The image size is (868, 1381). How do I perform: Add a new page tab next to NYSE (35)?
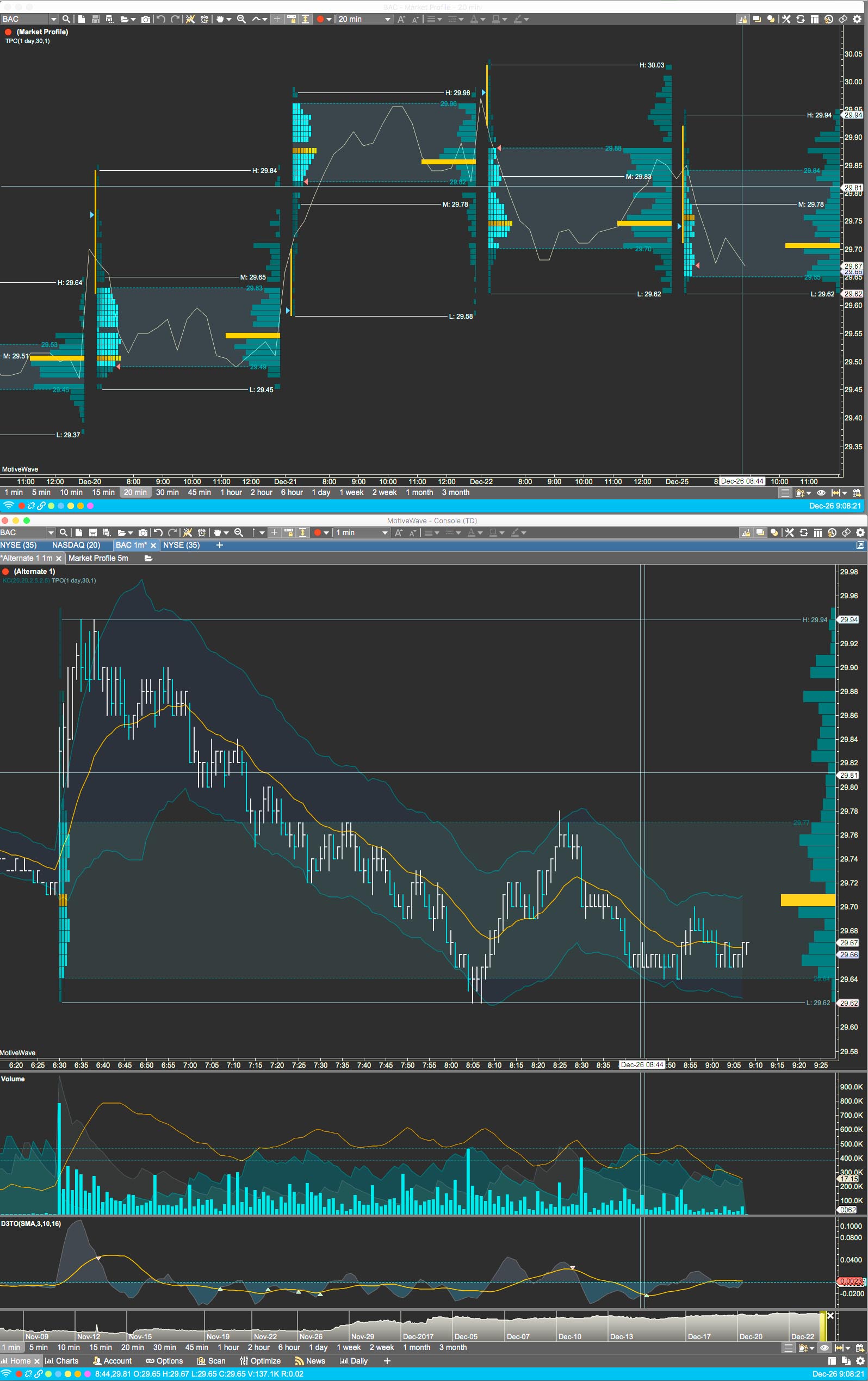point(220,545)
